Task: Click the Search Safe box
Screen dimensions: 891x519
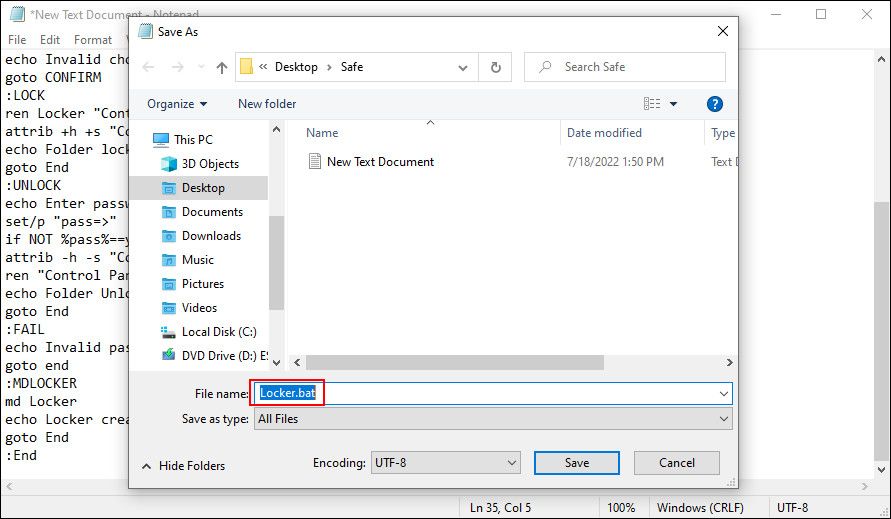Action: coord(624,67)
